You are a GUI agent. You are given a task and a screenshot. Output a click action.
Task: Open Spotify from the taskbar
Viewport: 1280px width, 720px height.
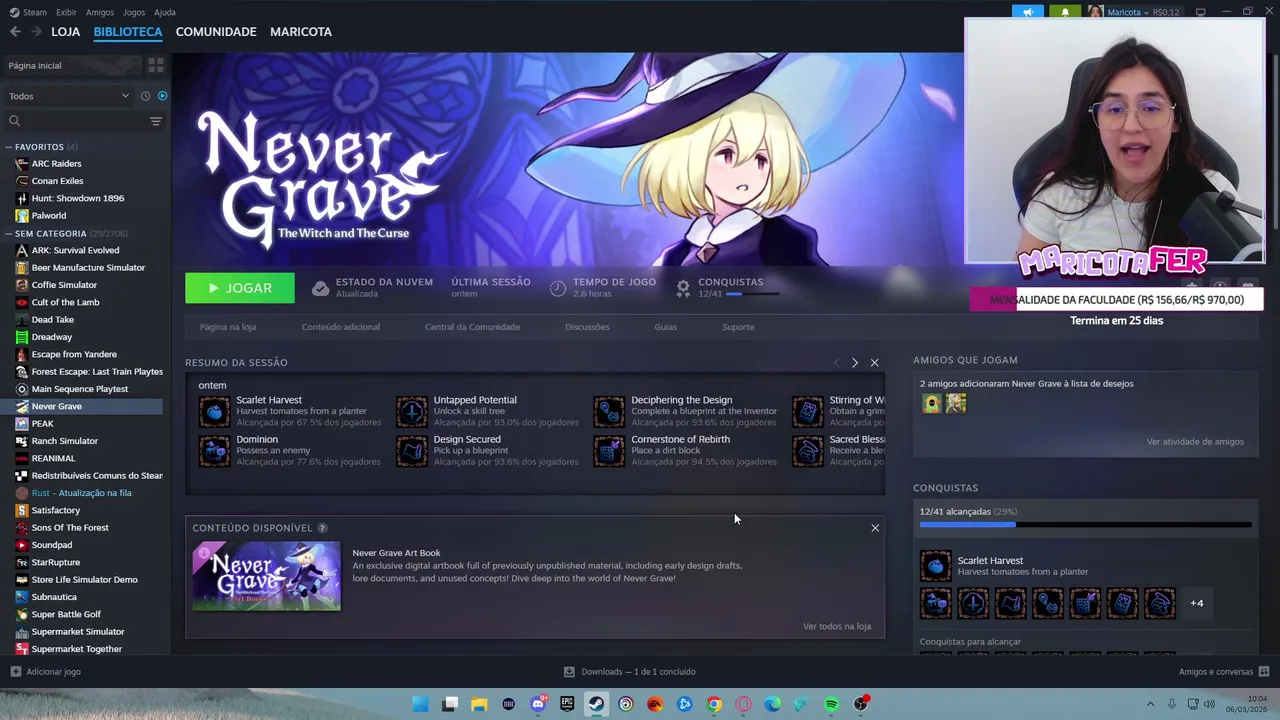tap(831, 704)
